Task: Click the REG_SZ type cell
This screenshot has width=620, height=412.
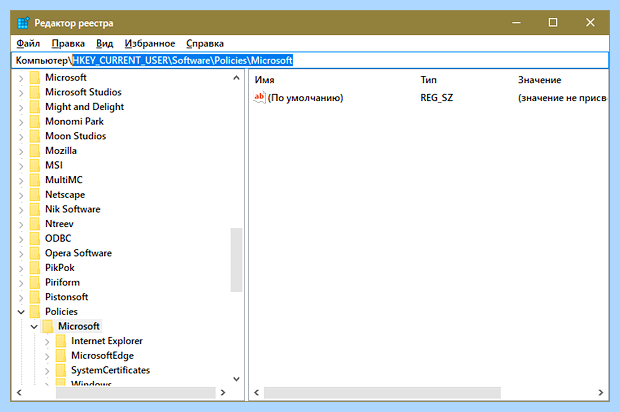Action: (x=437, y=98)
